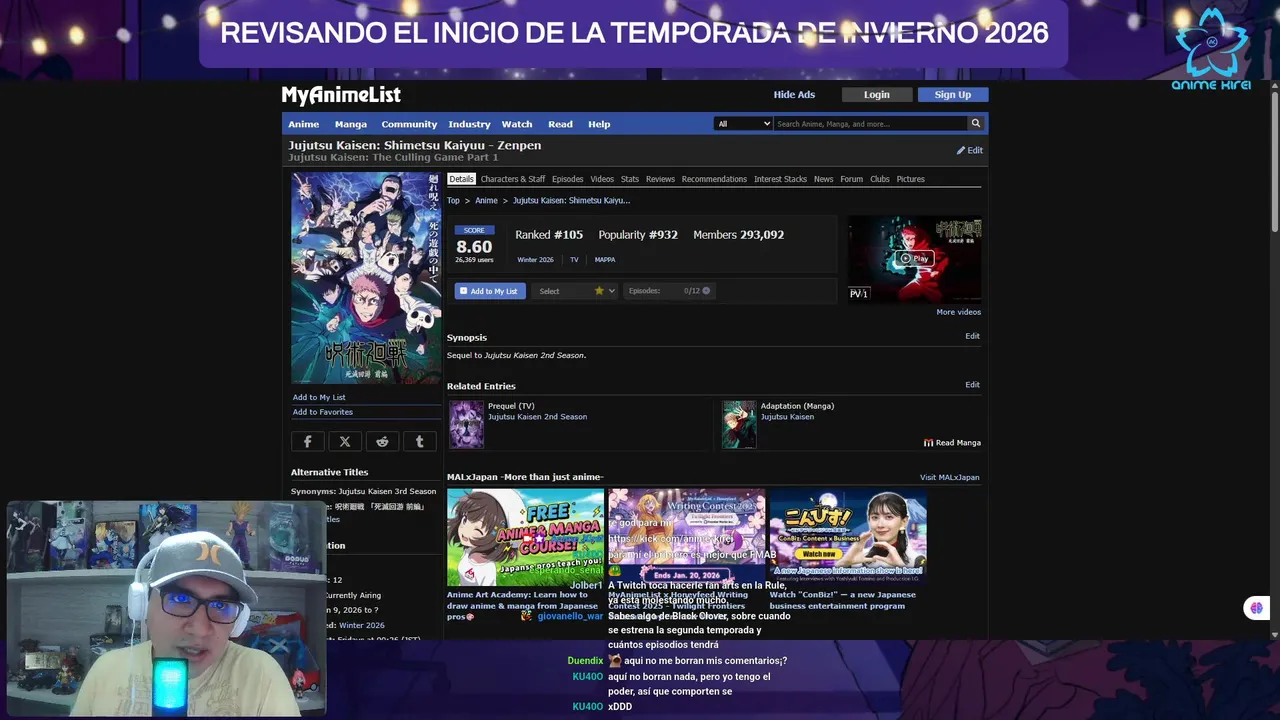Click the Hide Ads link
Image resolution: width=1280 pixels, height=720 pixels.
click(794, 95)
